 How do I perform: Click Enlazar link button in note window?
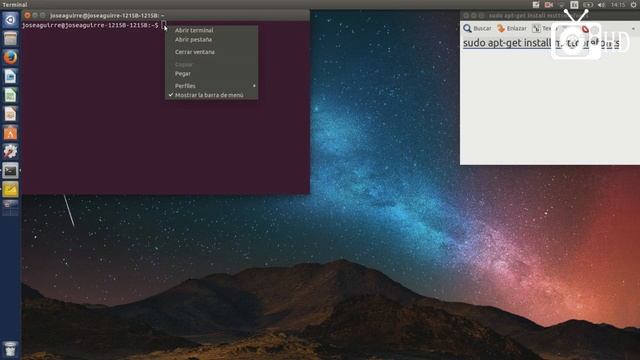pyautogui.click(x=511, y=28)
